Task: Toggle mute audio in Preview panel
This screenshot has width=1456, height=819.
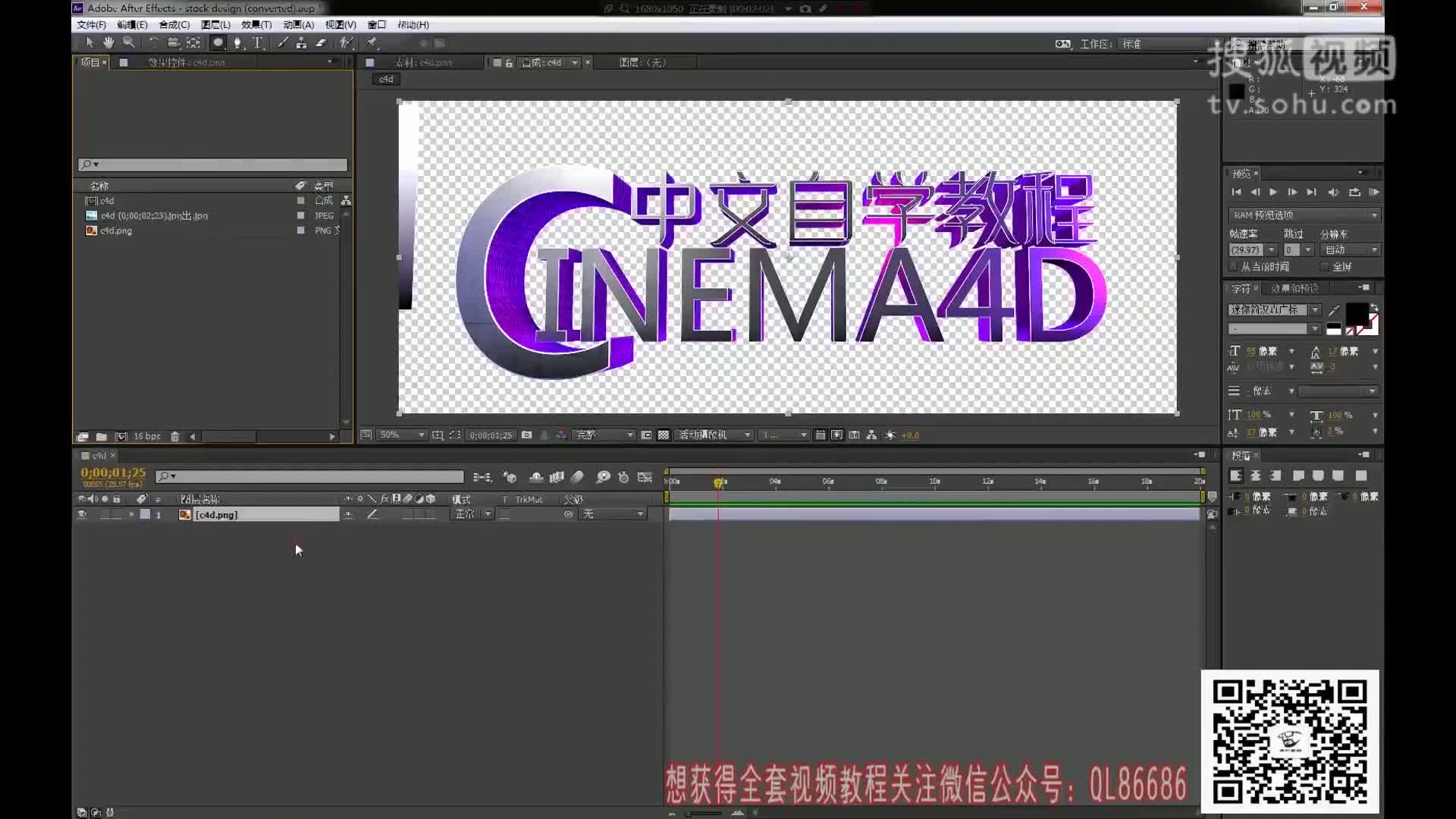Action: coord(1333,192)
